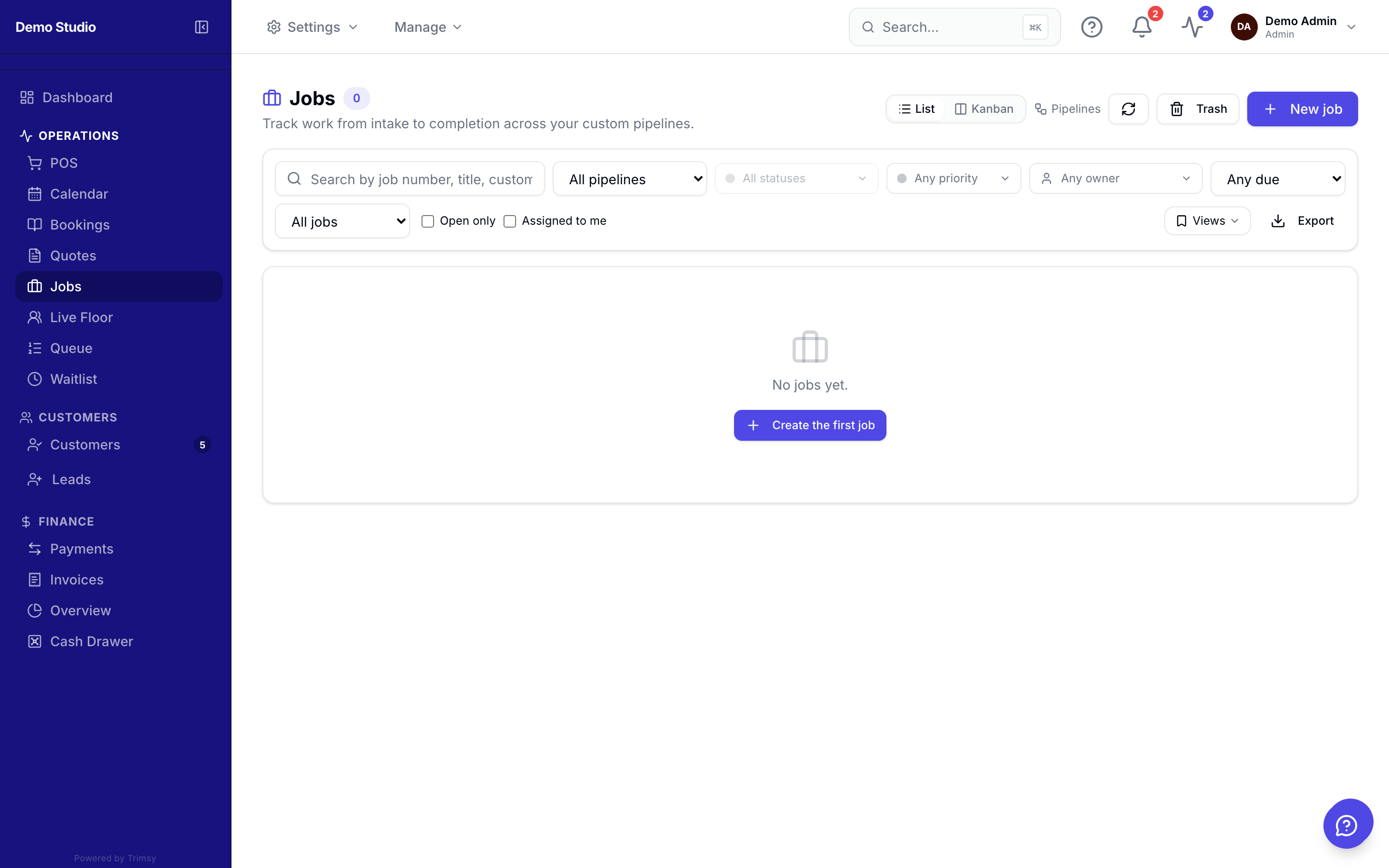Screen dimensions: 1389x868
Task: Open Bookings in the sidebar
Action: 118,225
